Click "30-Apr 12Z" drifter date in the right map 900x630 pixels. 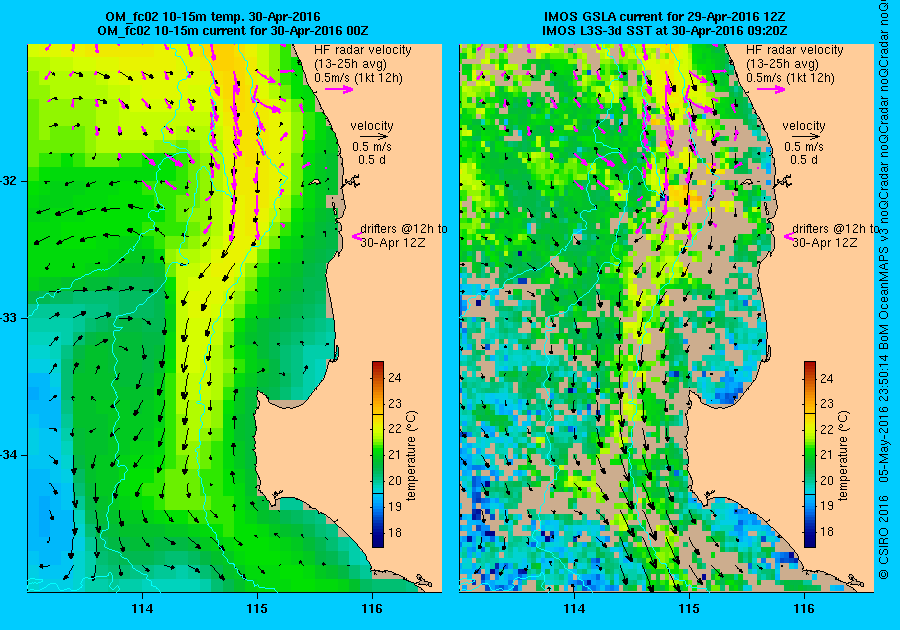pos(825,243)
